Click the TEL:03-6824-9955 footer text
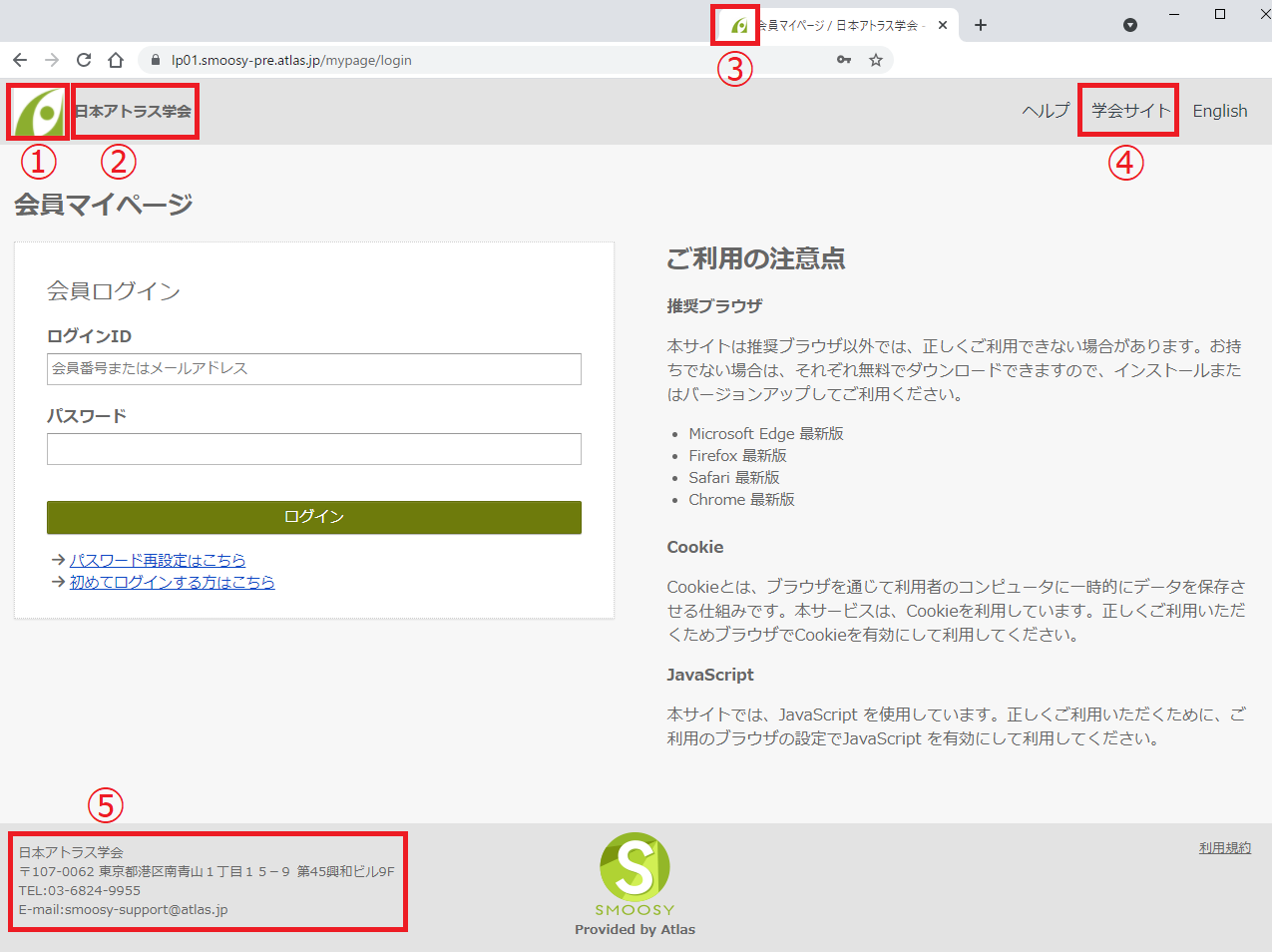 click(x=80, y=890)
